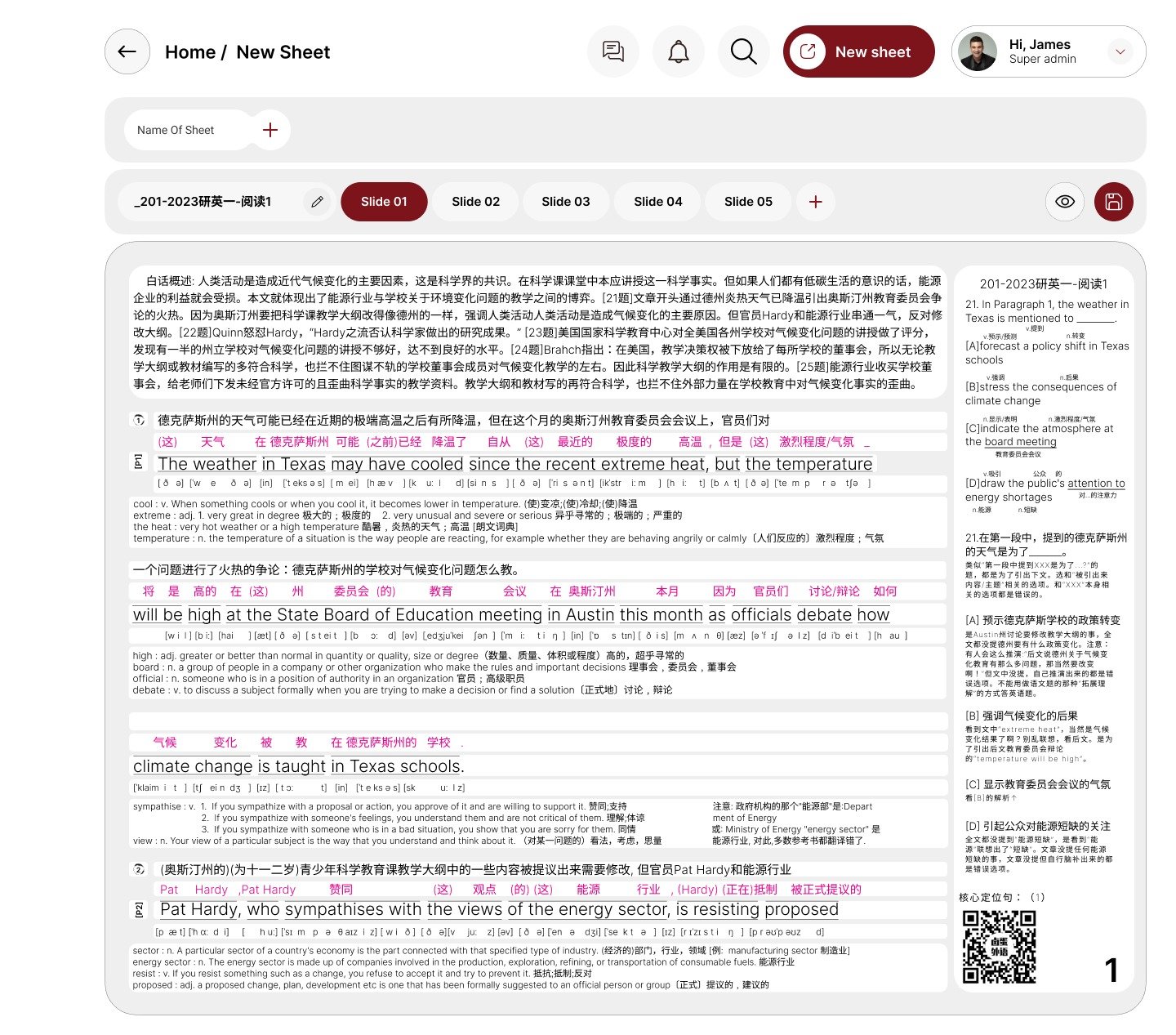Select the Slide 04 tab
The image size is (1176, 1035).
click(x=657, y=202)
